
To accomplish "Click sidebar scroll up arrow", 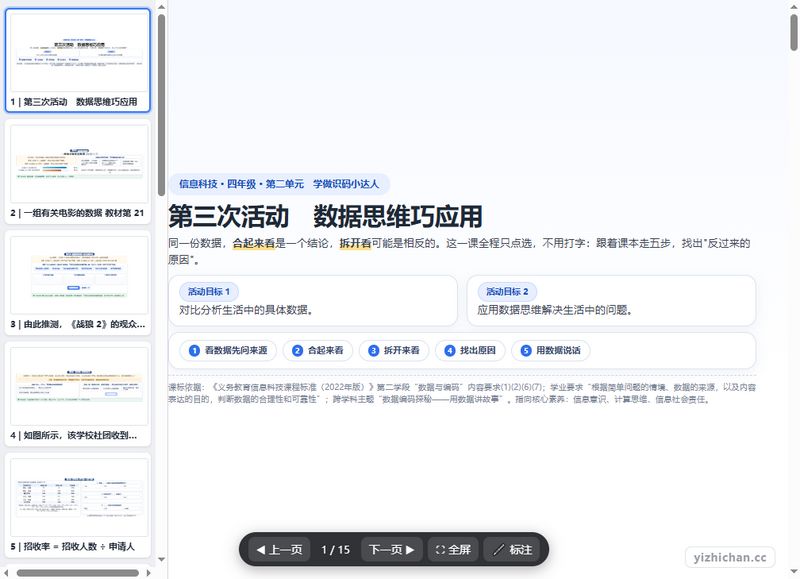I will (161, 7).
